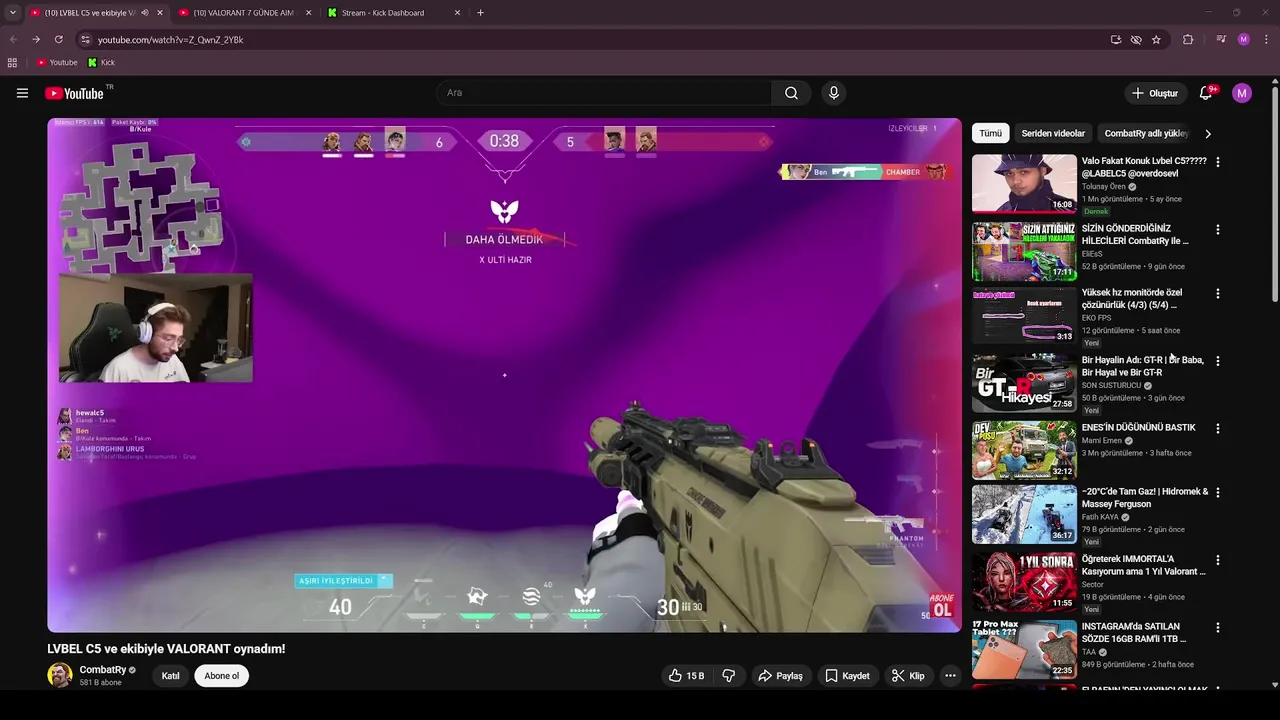Click the video player to pause
Viewport: 1280px width, 720px height.
click(504, 375)
